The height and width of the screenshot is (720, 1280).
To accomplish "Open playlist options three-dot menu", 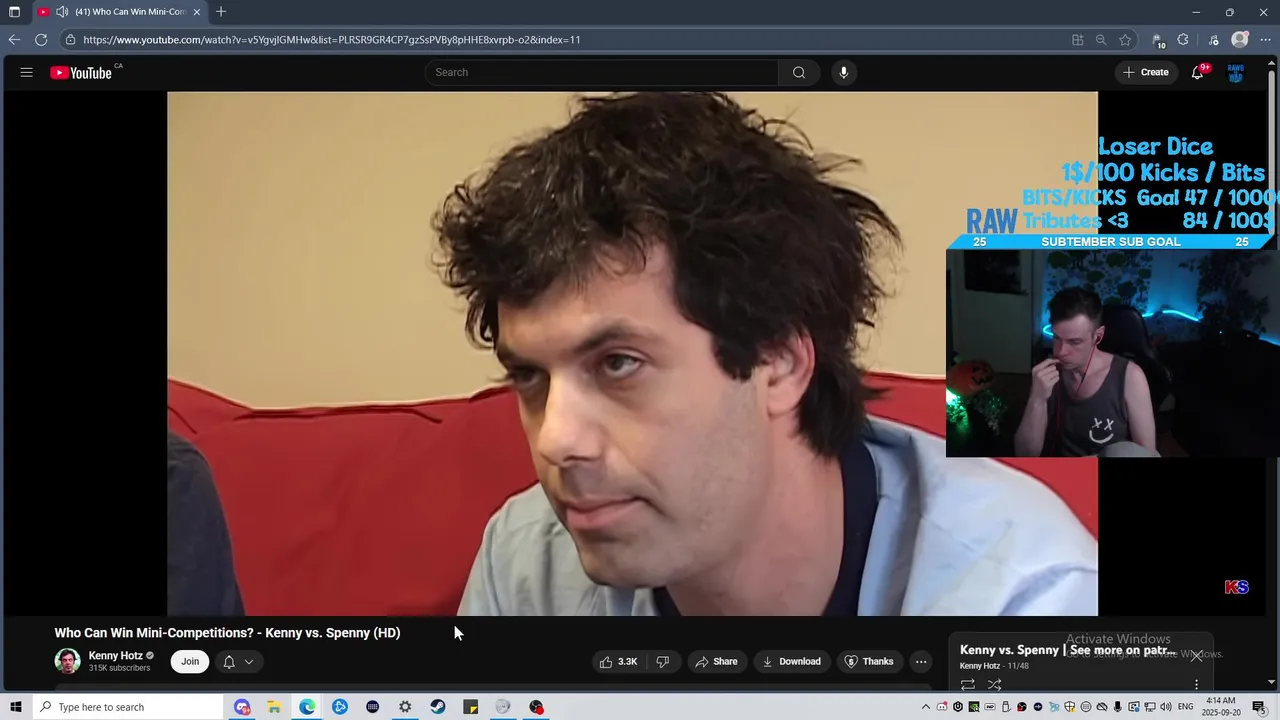I will click(1196, 685).
